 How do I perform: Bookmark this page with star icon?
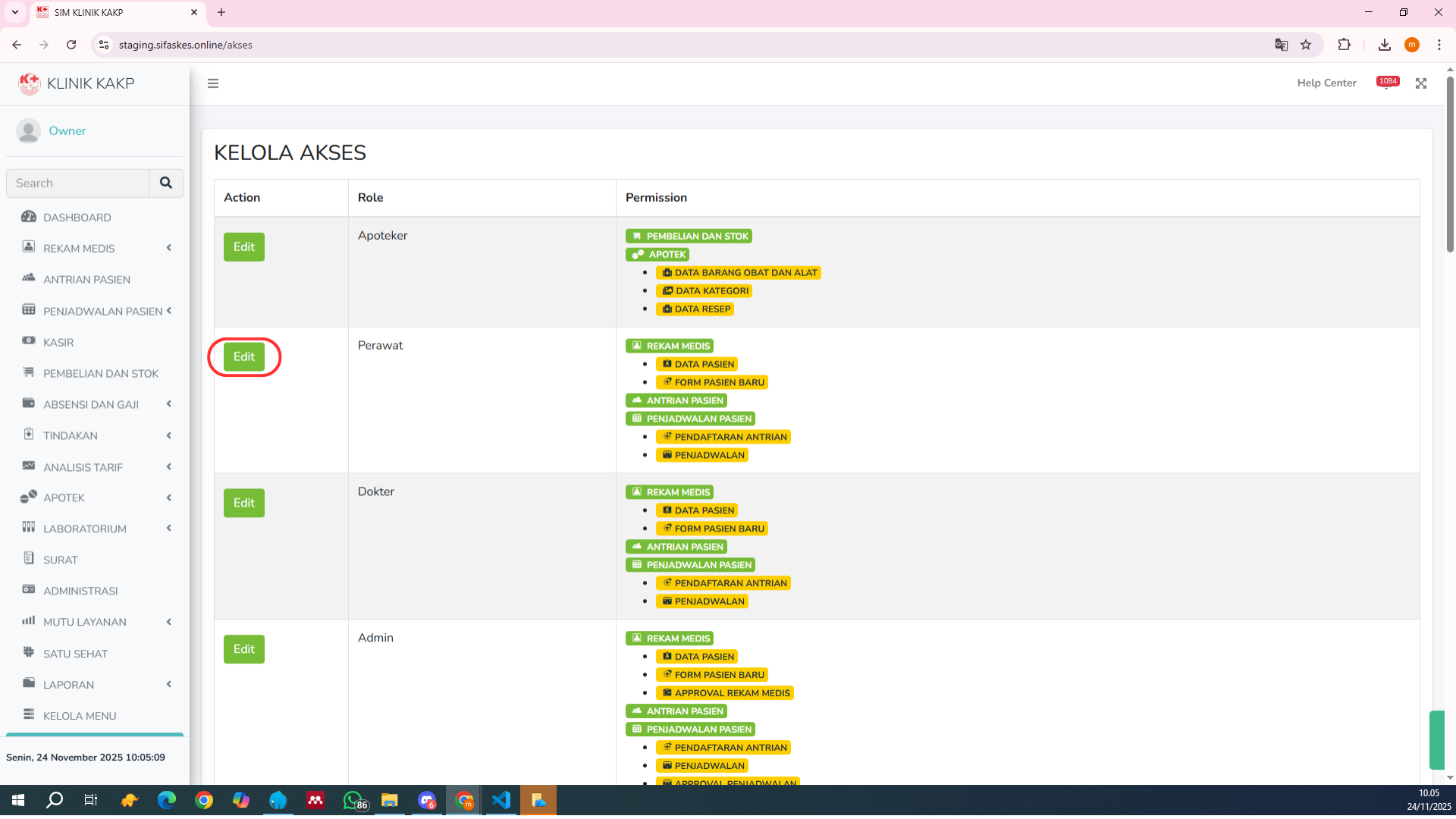[x=1306, y=45]
